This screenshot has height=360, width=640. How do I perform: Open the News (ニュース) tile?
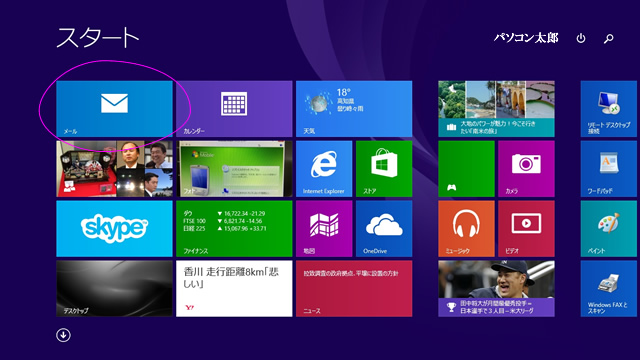click(x=354, y=289)
